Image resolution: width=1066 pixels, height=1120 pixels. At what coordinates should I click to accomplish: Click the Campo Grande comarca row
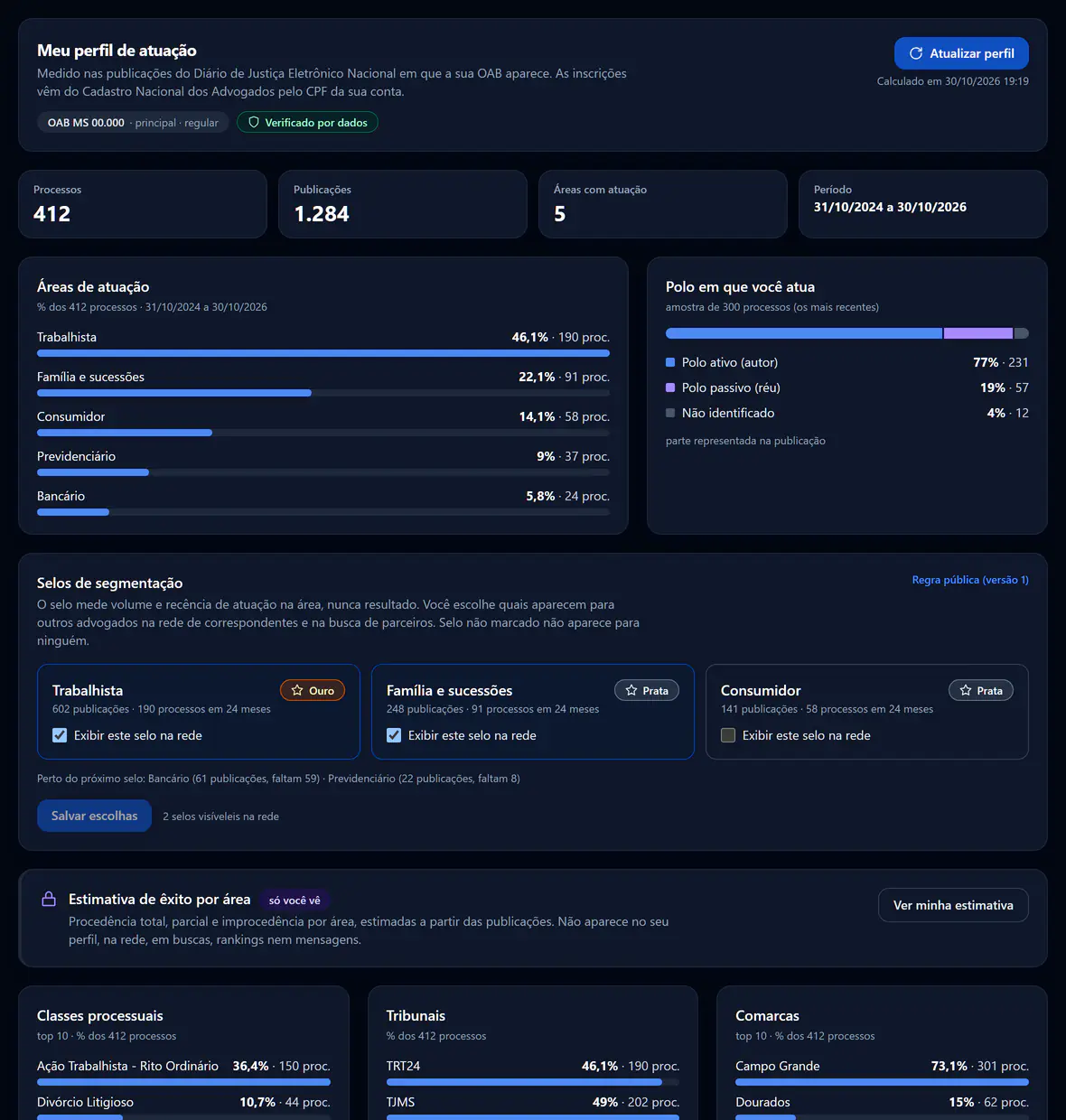coord(882,1072)
